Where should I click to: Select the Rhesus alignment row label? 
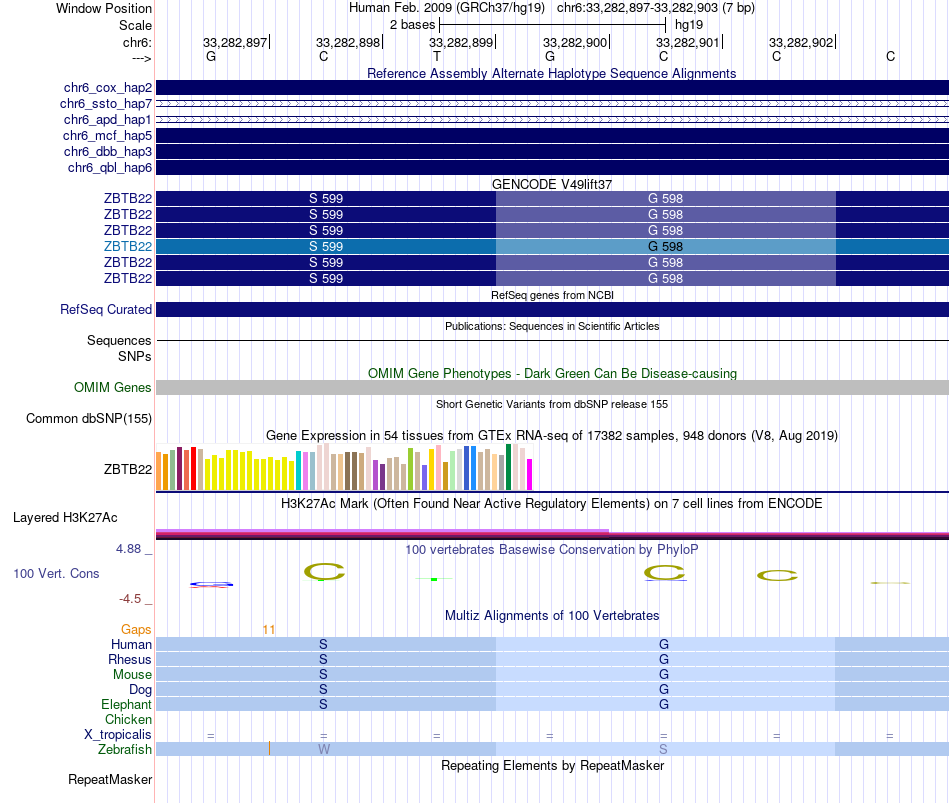point(130,659)
